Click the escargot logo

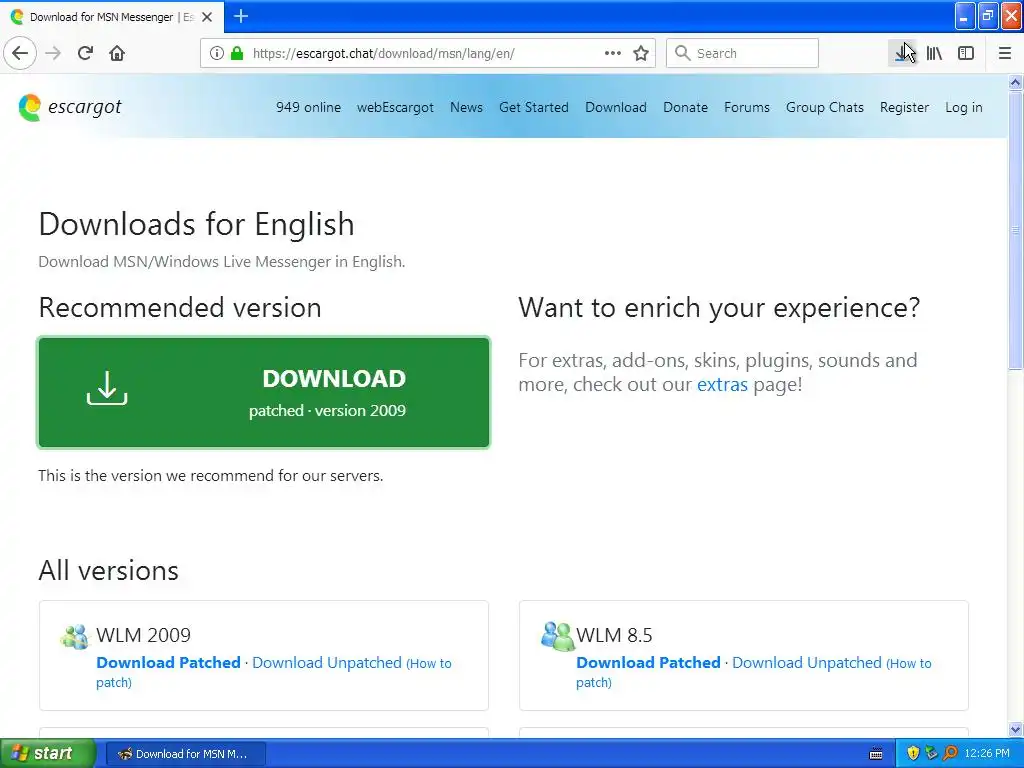(x=70, y=107)
